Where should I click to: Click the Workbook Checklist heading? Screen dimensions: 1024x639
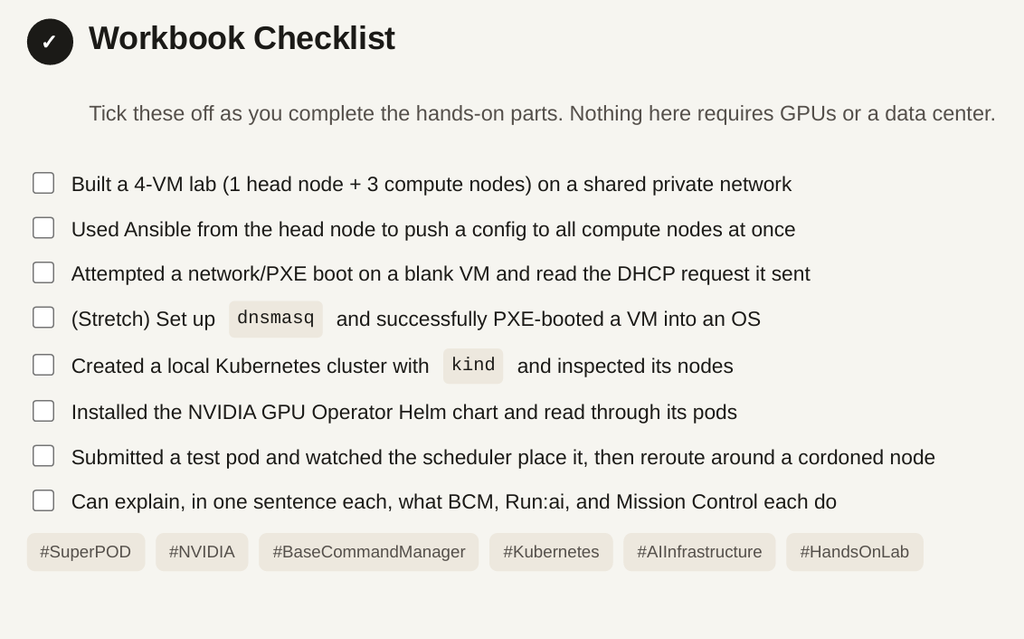242,39
